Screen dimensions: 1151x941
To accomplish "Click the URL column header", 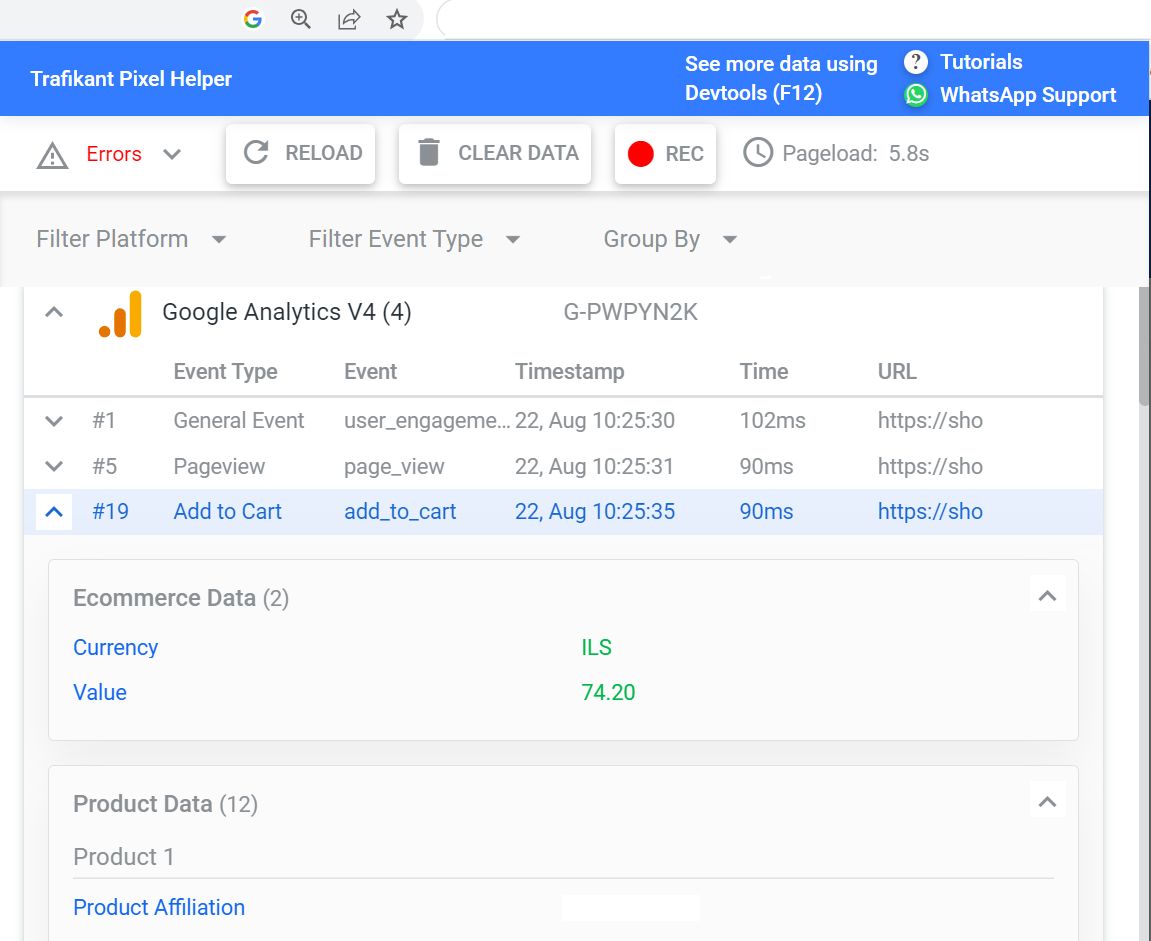I will [x=897, y=372].
